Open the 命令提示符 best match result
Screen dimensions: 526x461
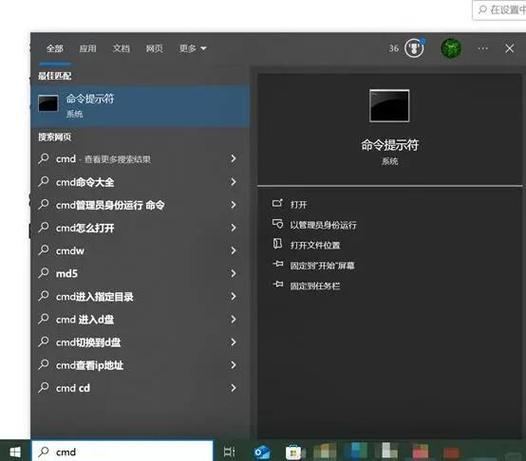click(x=140, y=106)
